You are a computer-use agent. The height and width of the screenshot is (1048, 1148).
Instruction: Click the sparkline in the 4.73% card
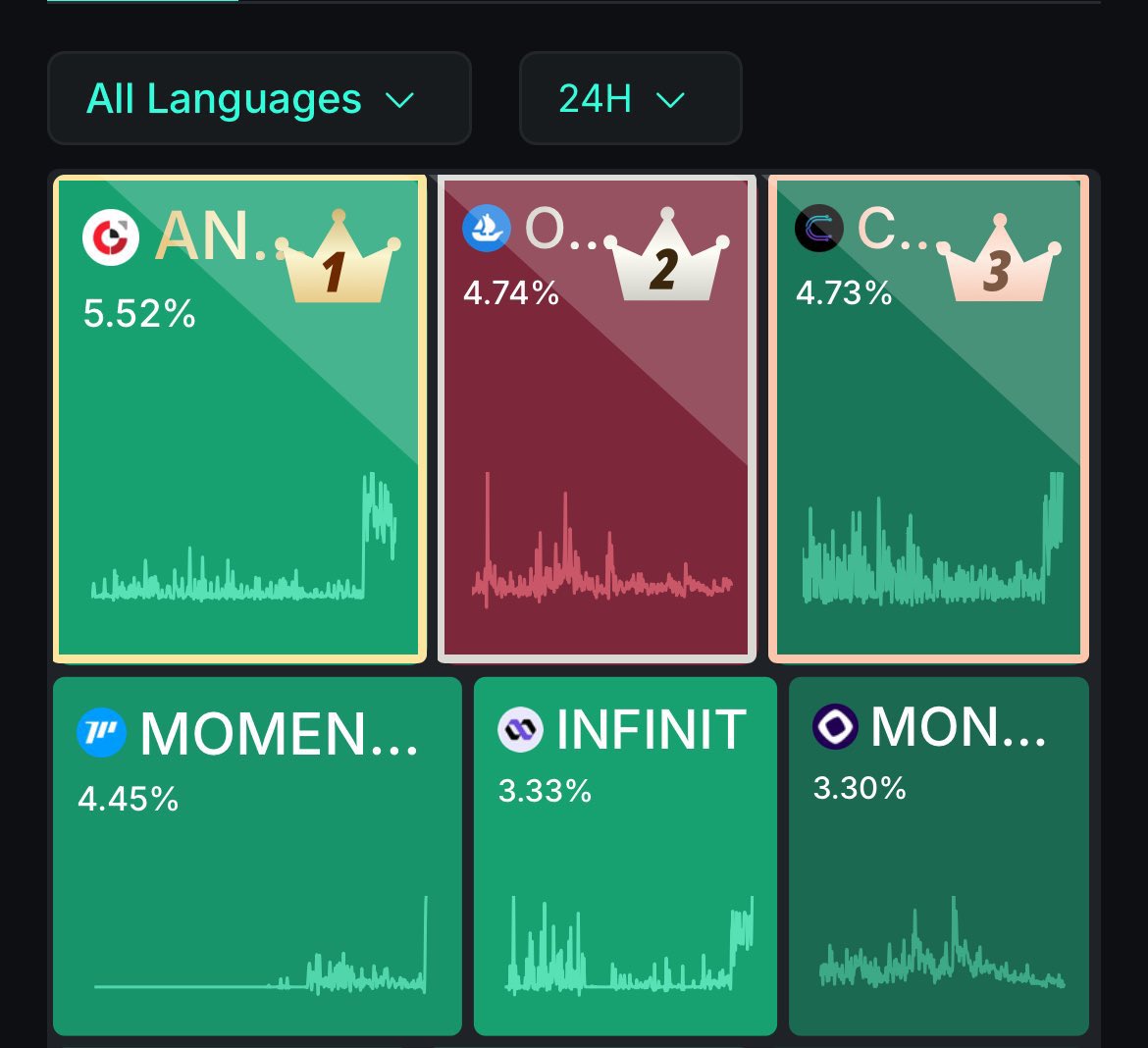click(x=933, y=539)
